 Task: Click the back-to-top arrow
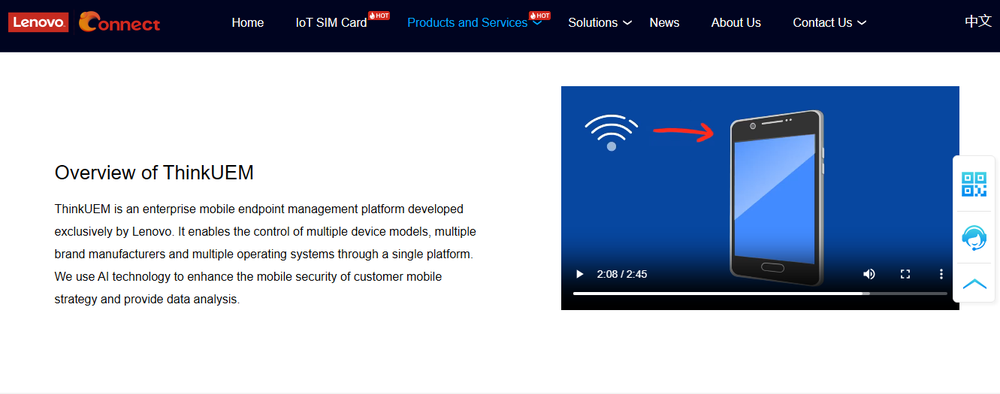(x=974, y=284)
